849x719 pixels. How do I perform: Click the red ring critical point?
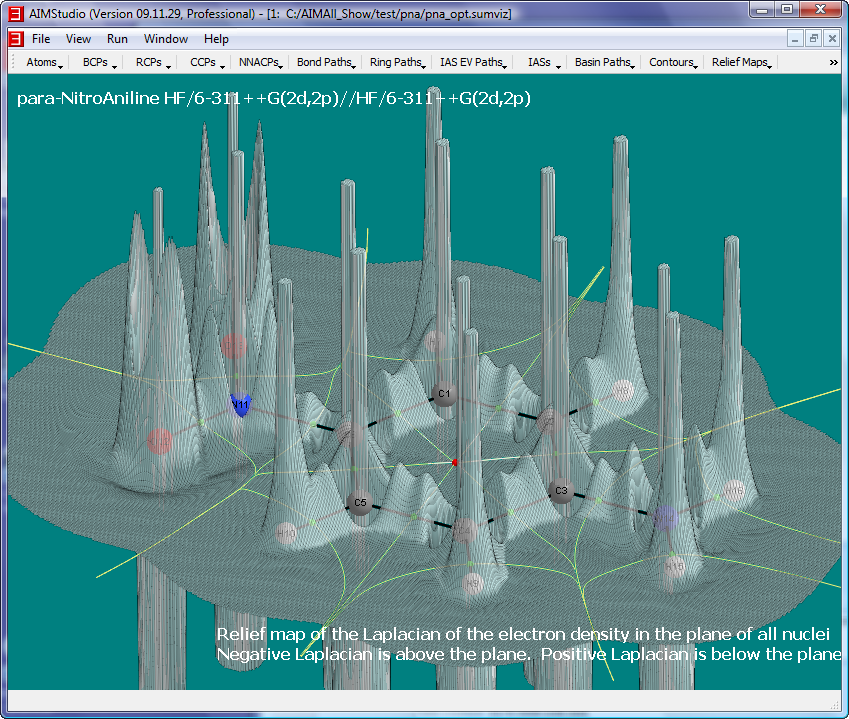(455, 463)
